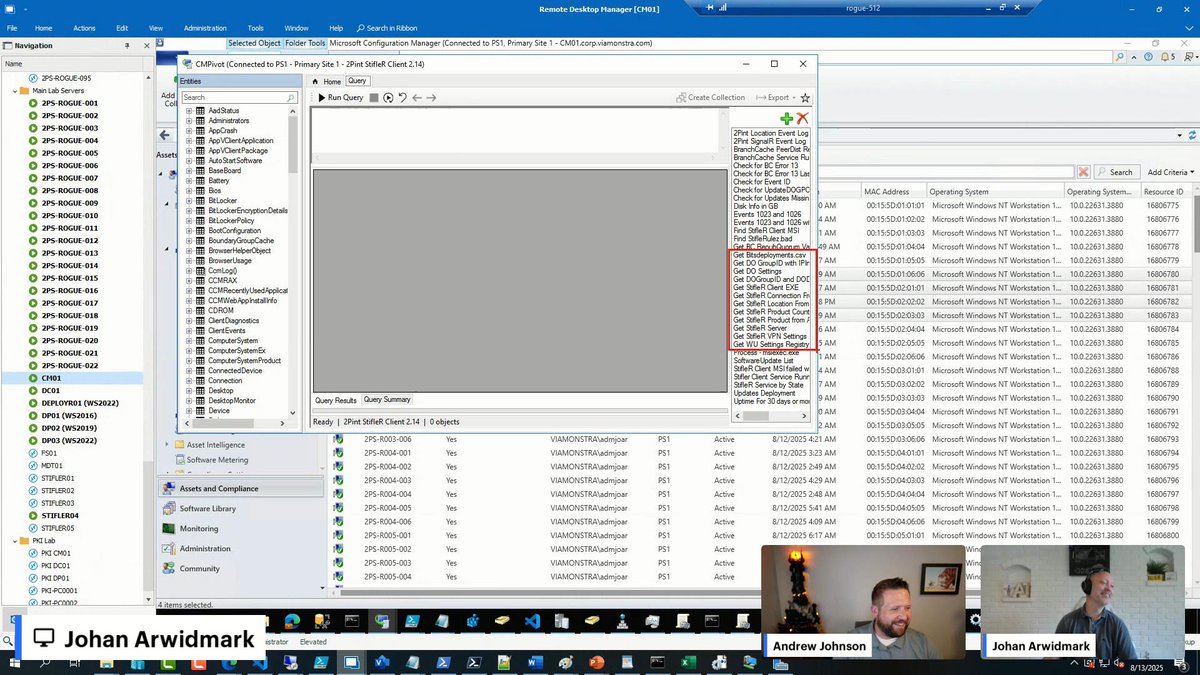Expand the AadStatus entity
1200x675 pixels.
(189, 111)
